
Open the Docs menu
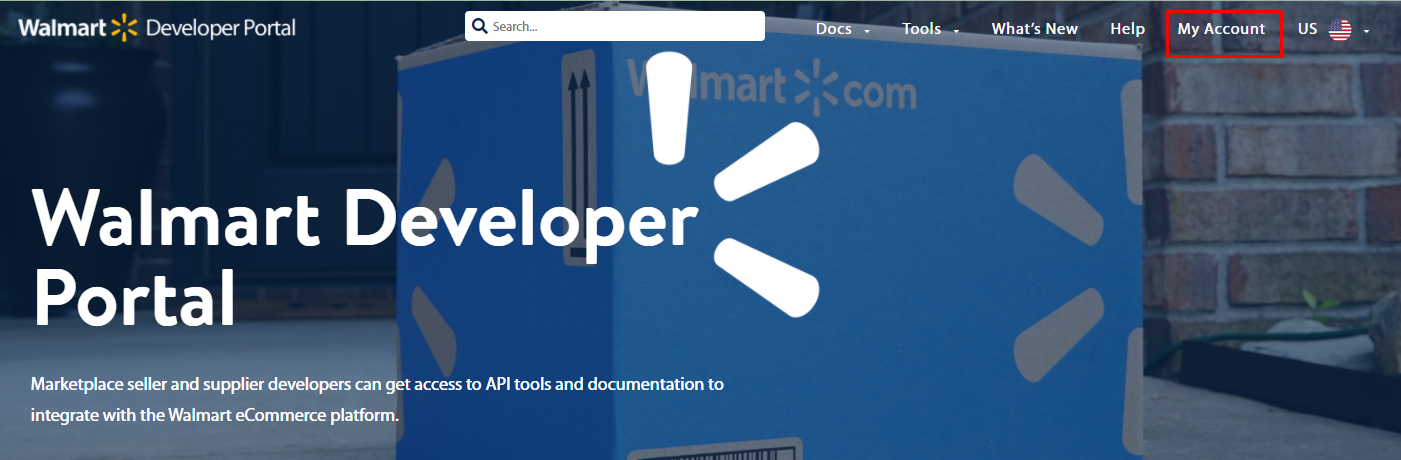[833, 29]
